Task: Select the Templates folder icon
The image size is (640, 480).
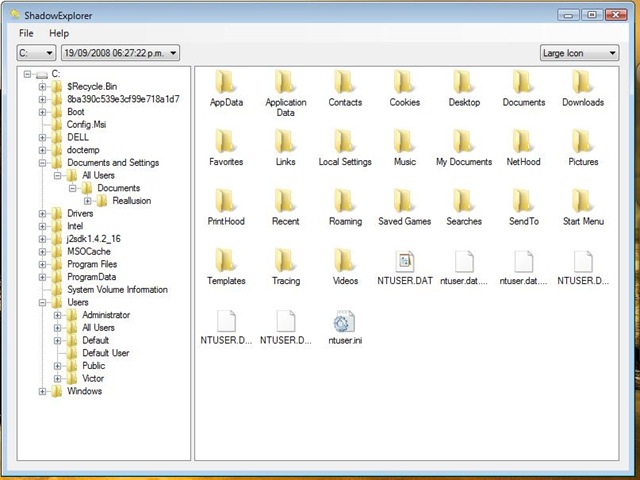Action: 226,260
